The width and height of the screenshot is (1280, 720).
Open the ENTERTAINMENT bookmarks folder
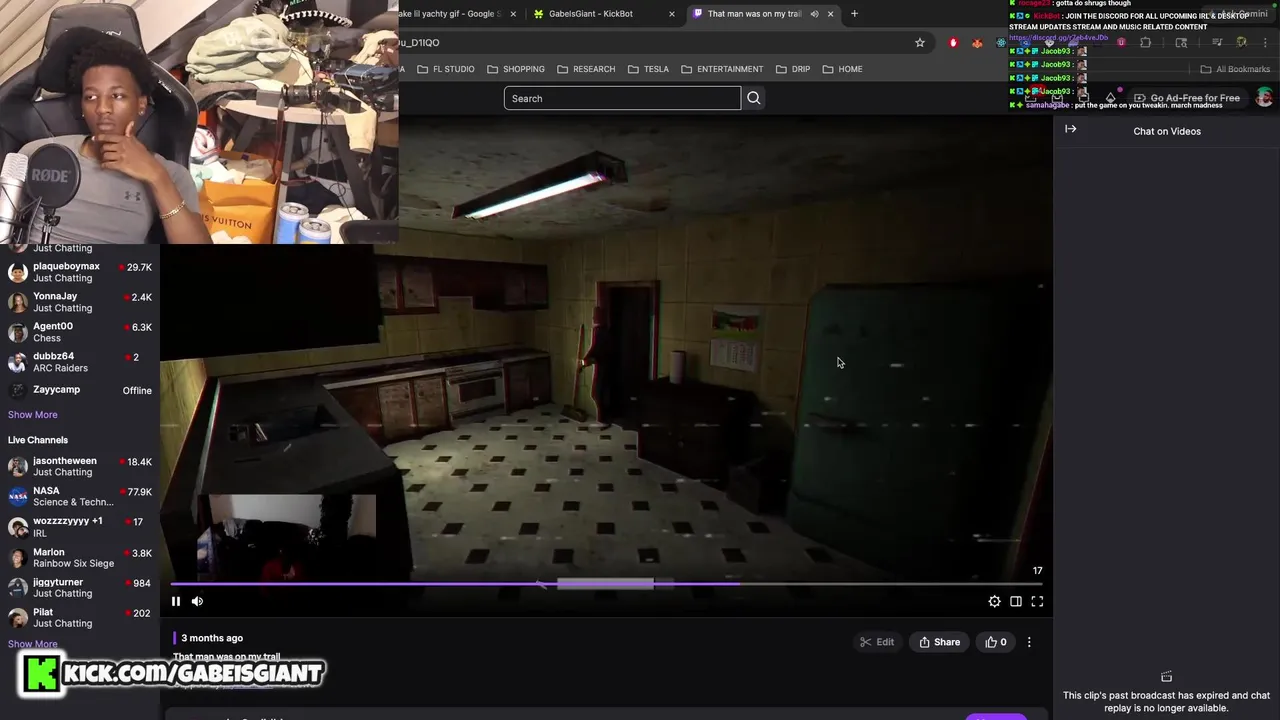pyautogui.click(x=722, y=69)
